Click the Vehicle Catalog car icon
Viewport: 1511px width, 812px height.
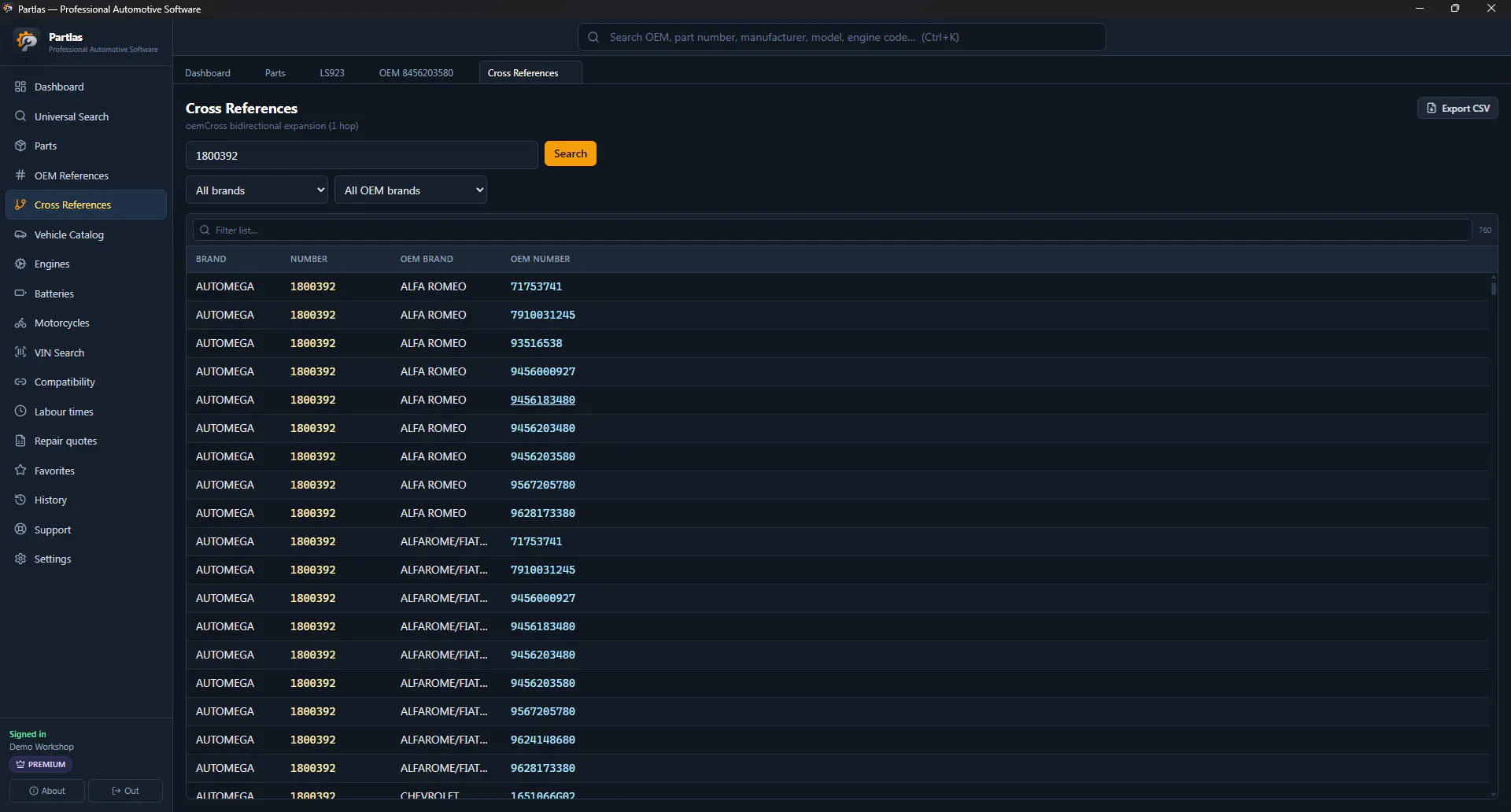click(20, 234)
